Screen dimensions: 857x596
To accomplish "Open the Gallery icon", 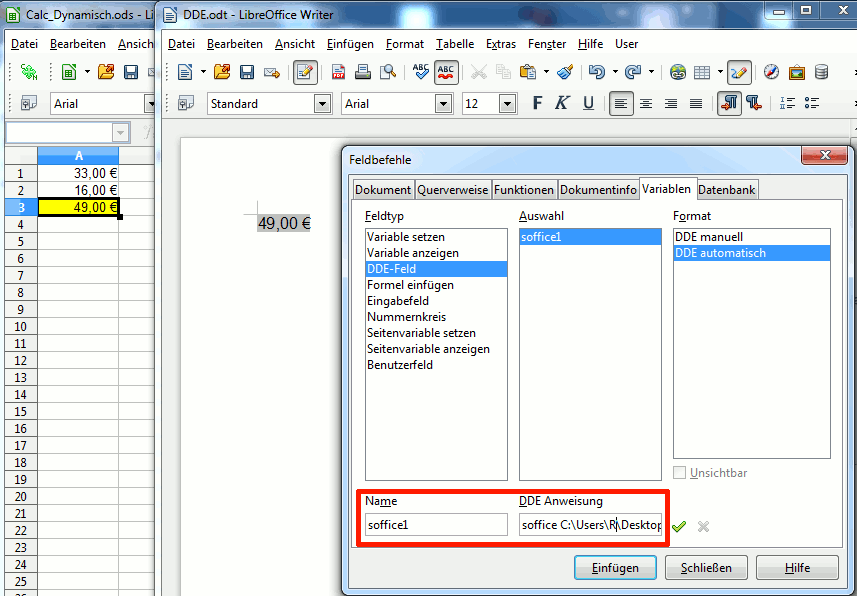I will pos(796,72).
